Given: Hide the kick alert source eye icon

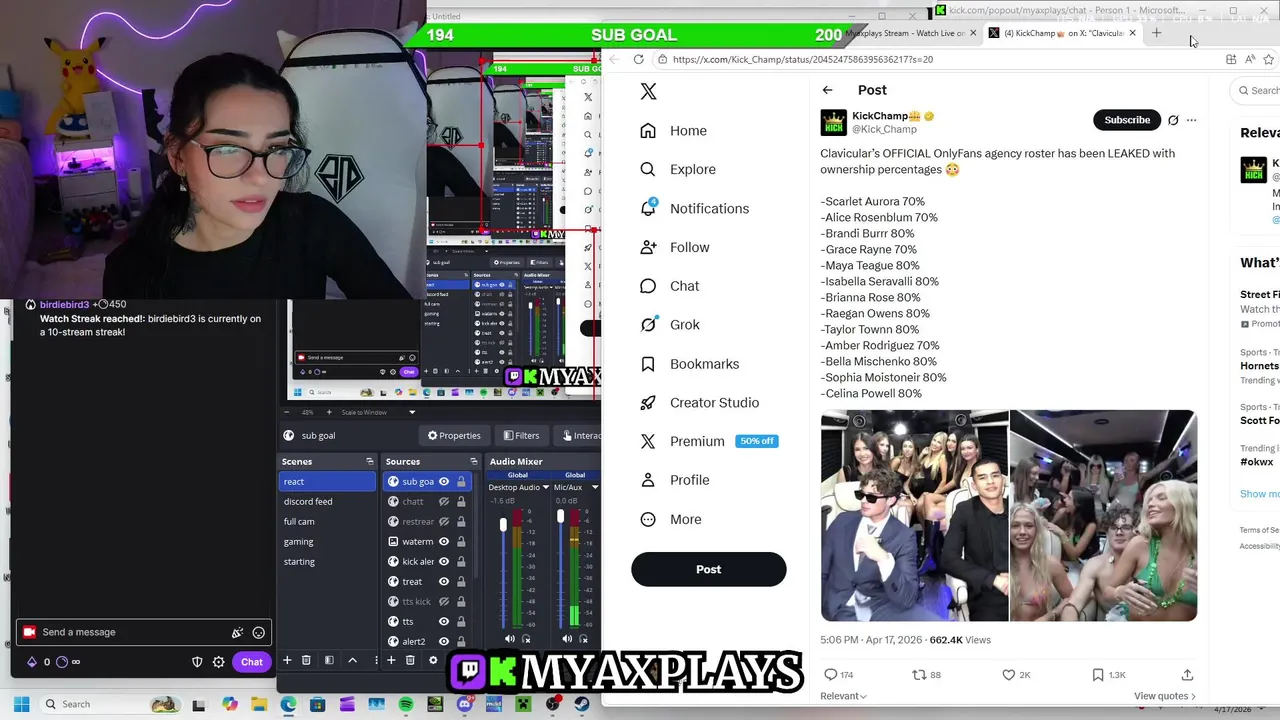Looking at the screenshot, I should pos(444,561).
